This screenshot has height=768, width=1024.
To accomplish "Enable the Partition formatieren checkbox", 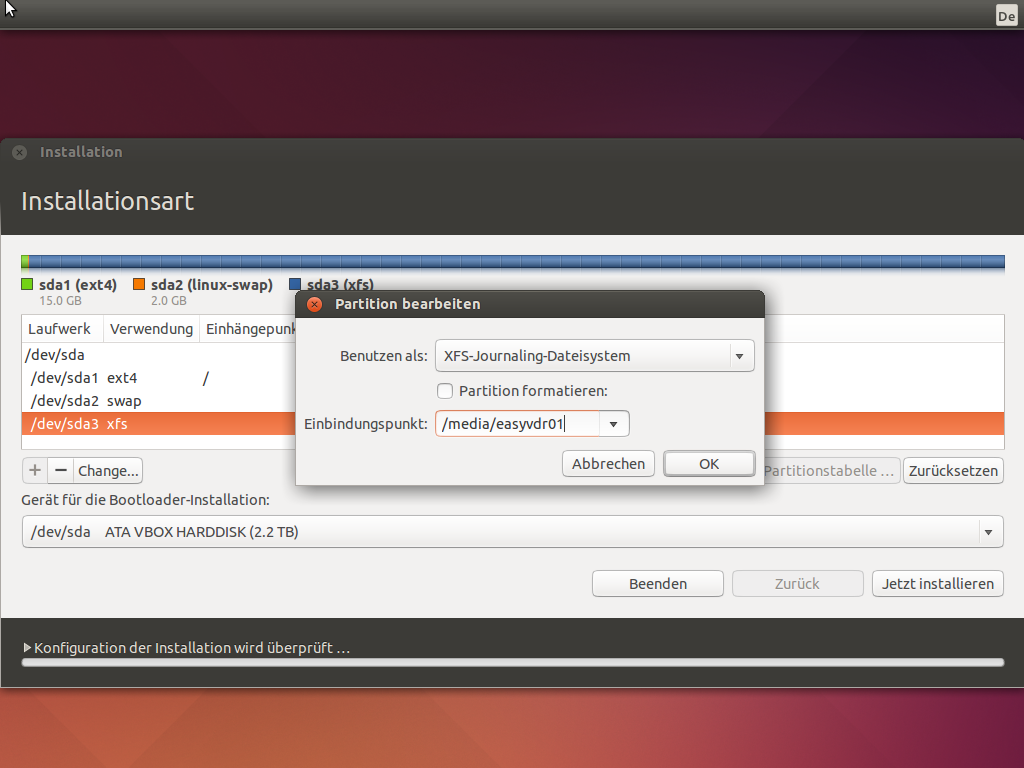I will 445,391.
